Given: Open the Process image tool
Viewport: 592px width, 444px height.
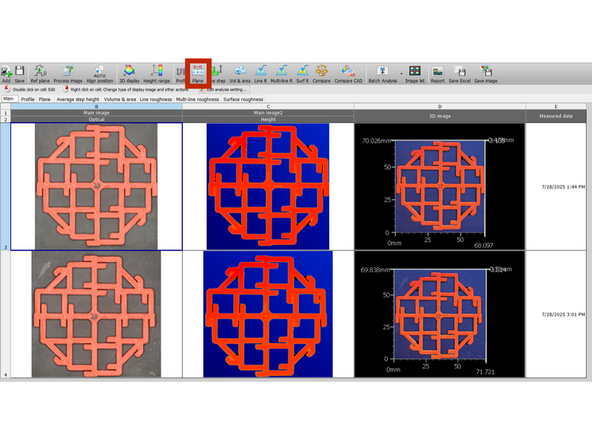Looking at the screenshot, I should pyautogui.click(x=68, y=74).
